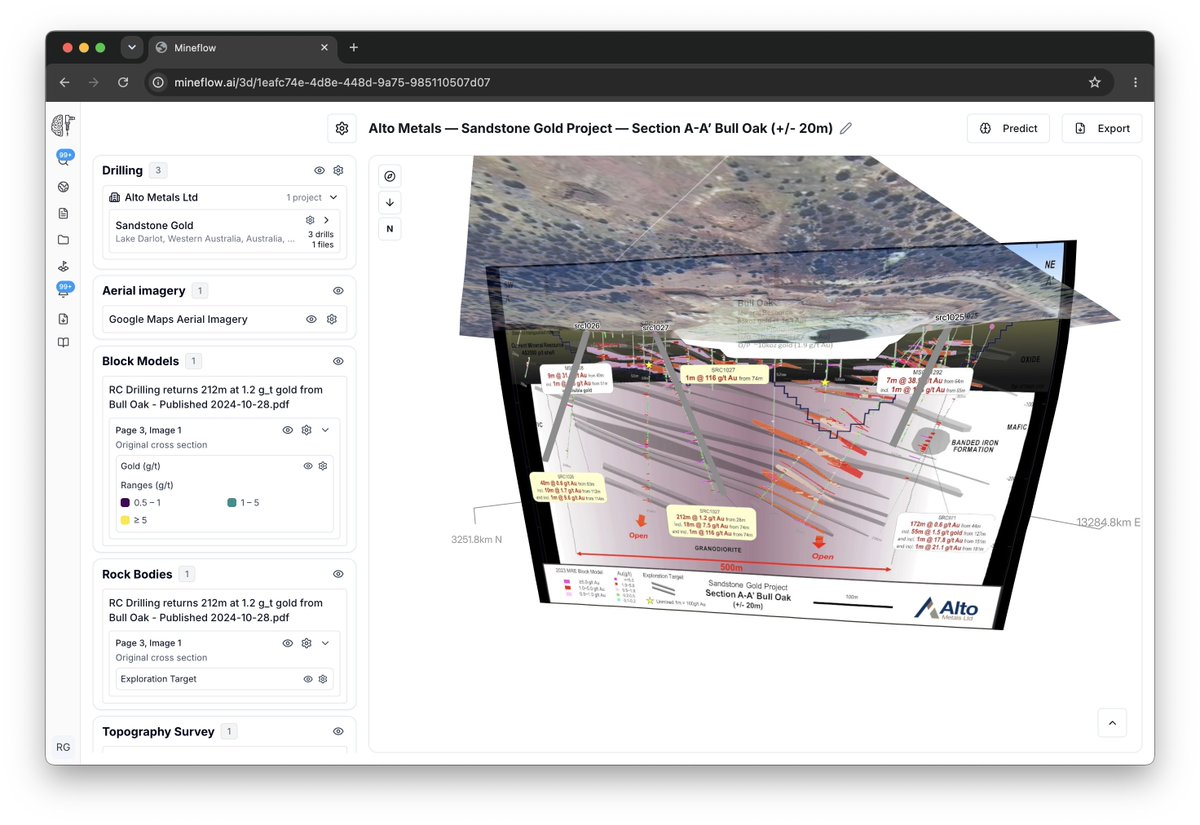This screenshot has width=1200, height=825.
Task: Click the browser address bar URL
Action: (333, 82)
